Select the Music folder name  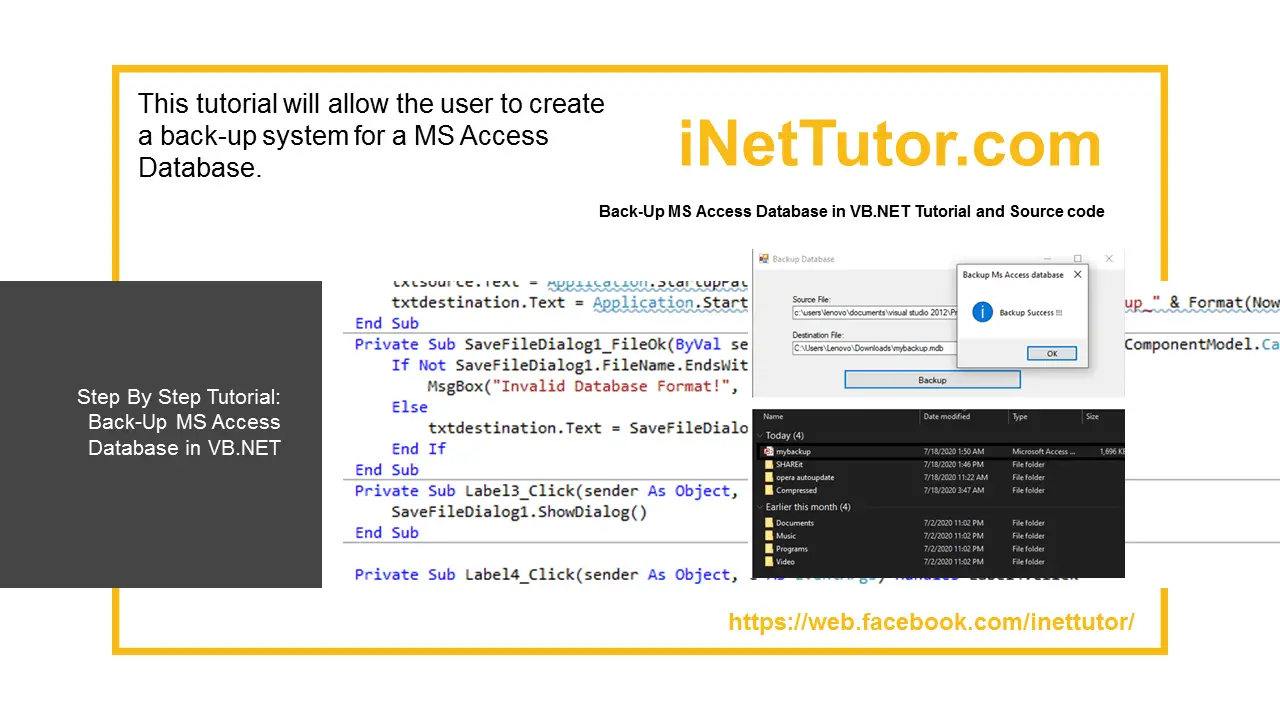786,536
